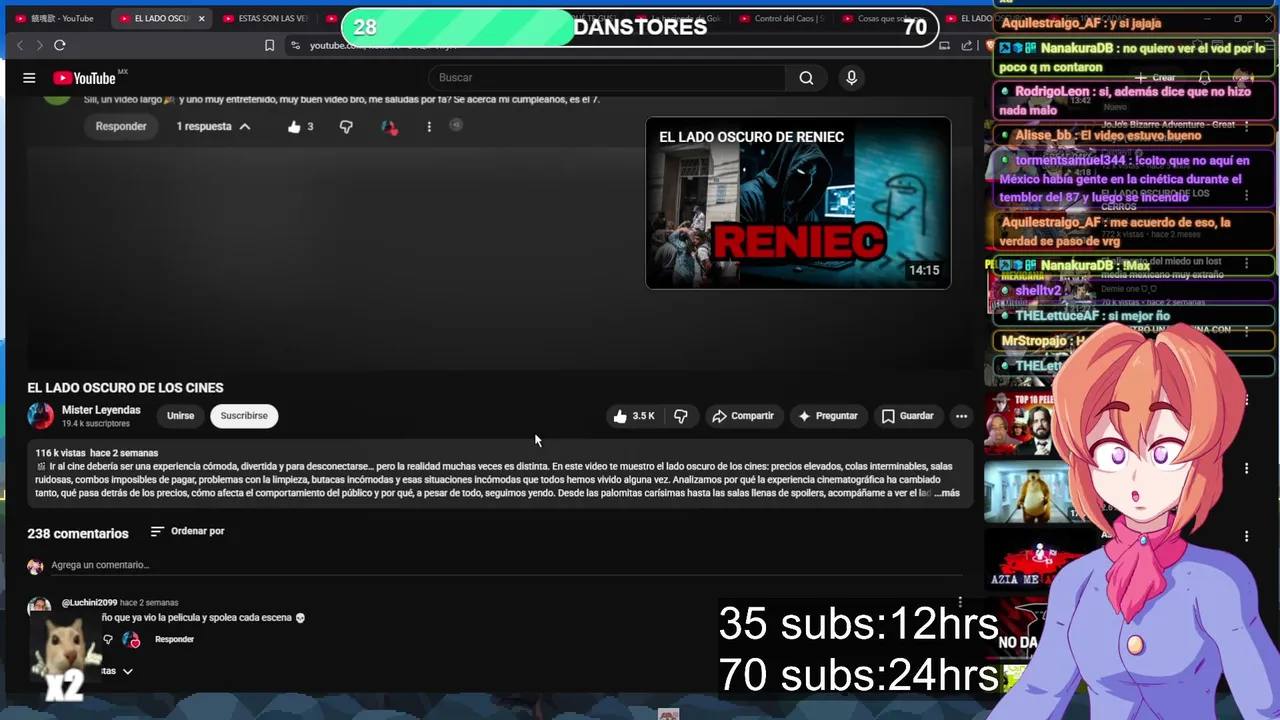The width and height of the screenshot is (1280, 720).
Task: Switch to Control del Caos tab
Action: coord(781,18)
